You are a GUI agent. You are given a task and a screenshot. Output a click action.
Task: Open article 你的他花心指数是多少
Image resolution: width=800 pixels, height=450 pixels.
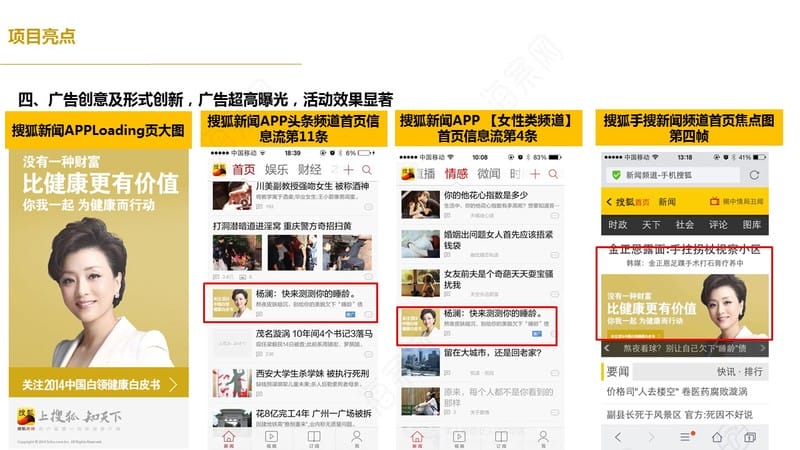point(486,195)
